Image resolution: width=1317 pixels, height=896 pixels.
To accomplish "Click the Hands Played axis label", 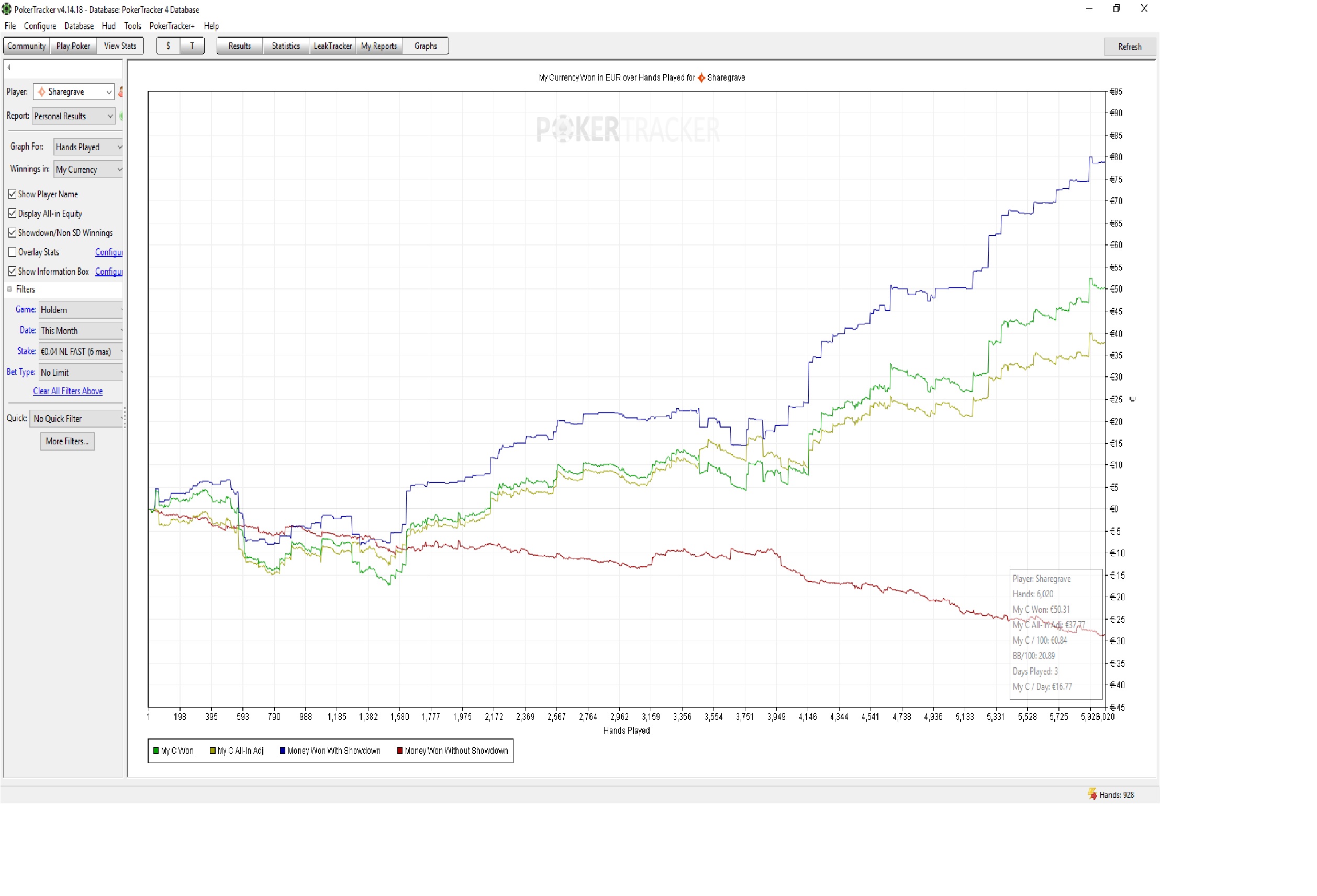I will tap(627, 731).
